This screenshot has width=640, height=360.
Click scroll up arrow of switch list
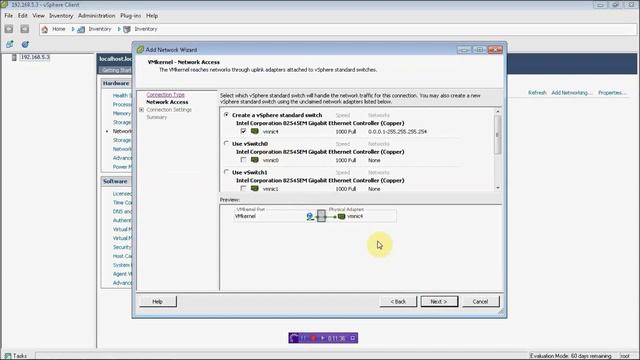(498, 111)
